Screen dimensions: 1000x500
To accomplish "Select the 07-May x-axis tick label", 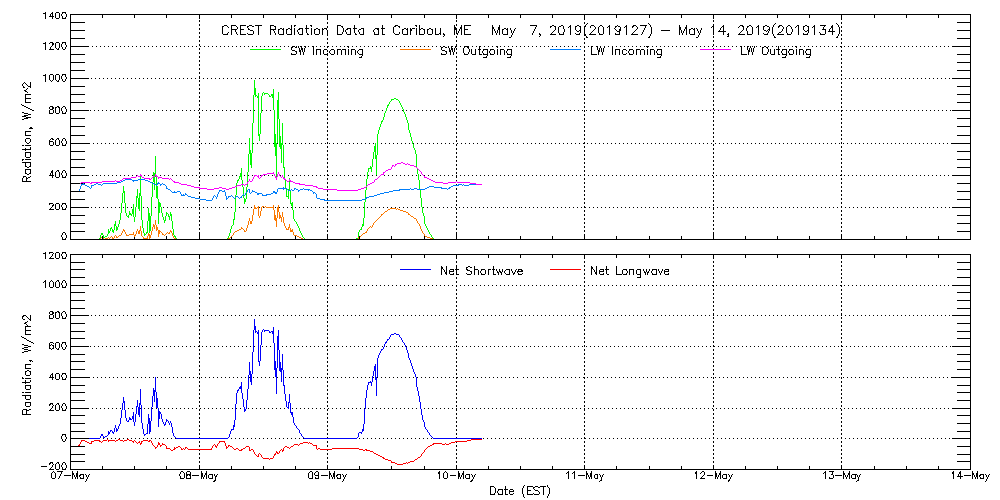I will (71, 476).
